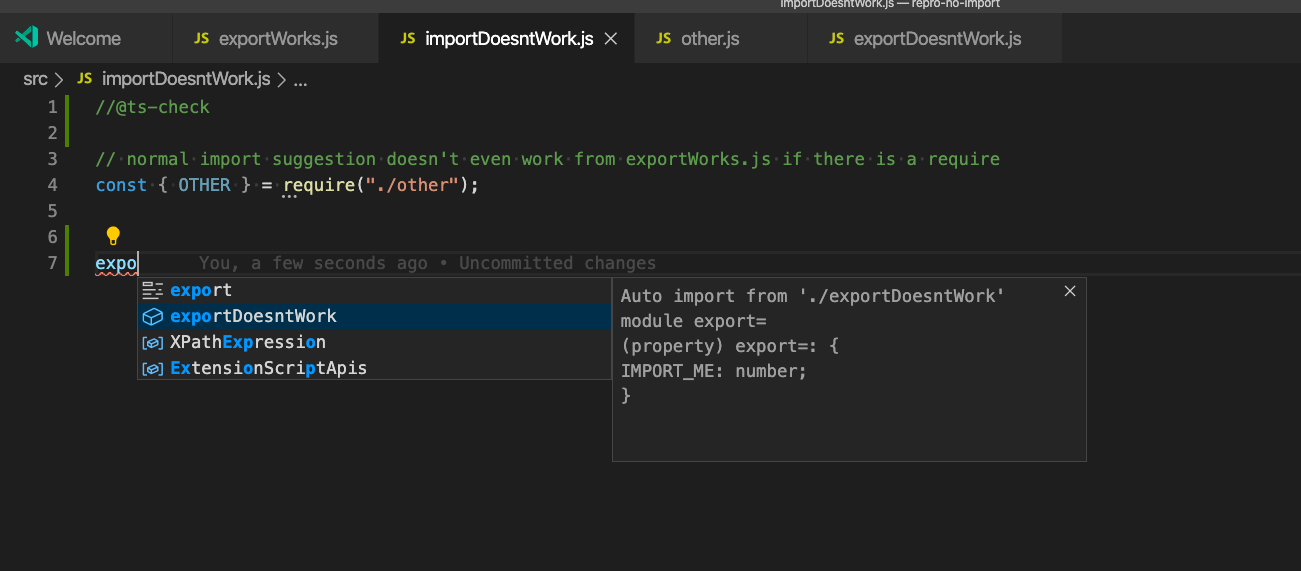Click JS file icon on importDoesntWork.js tab
This screenshot has height=571, width=1301.
point(407,39)
